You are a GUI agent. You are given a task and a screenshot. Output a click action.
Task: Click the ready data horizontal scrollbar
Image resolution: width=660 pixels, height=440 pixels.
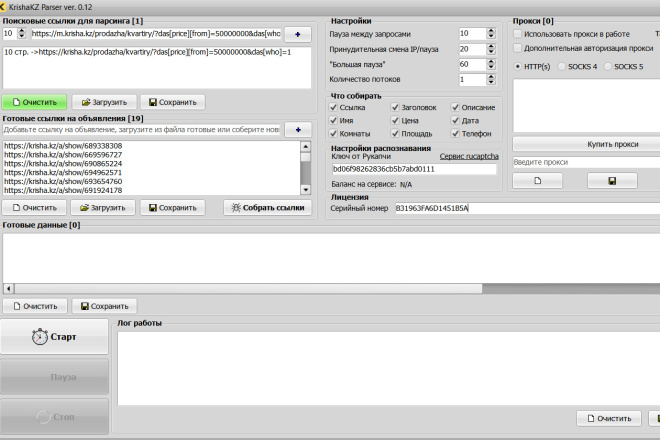248,288
